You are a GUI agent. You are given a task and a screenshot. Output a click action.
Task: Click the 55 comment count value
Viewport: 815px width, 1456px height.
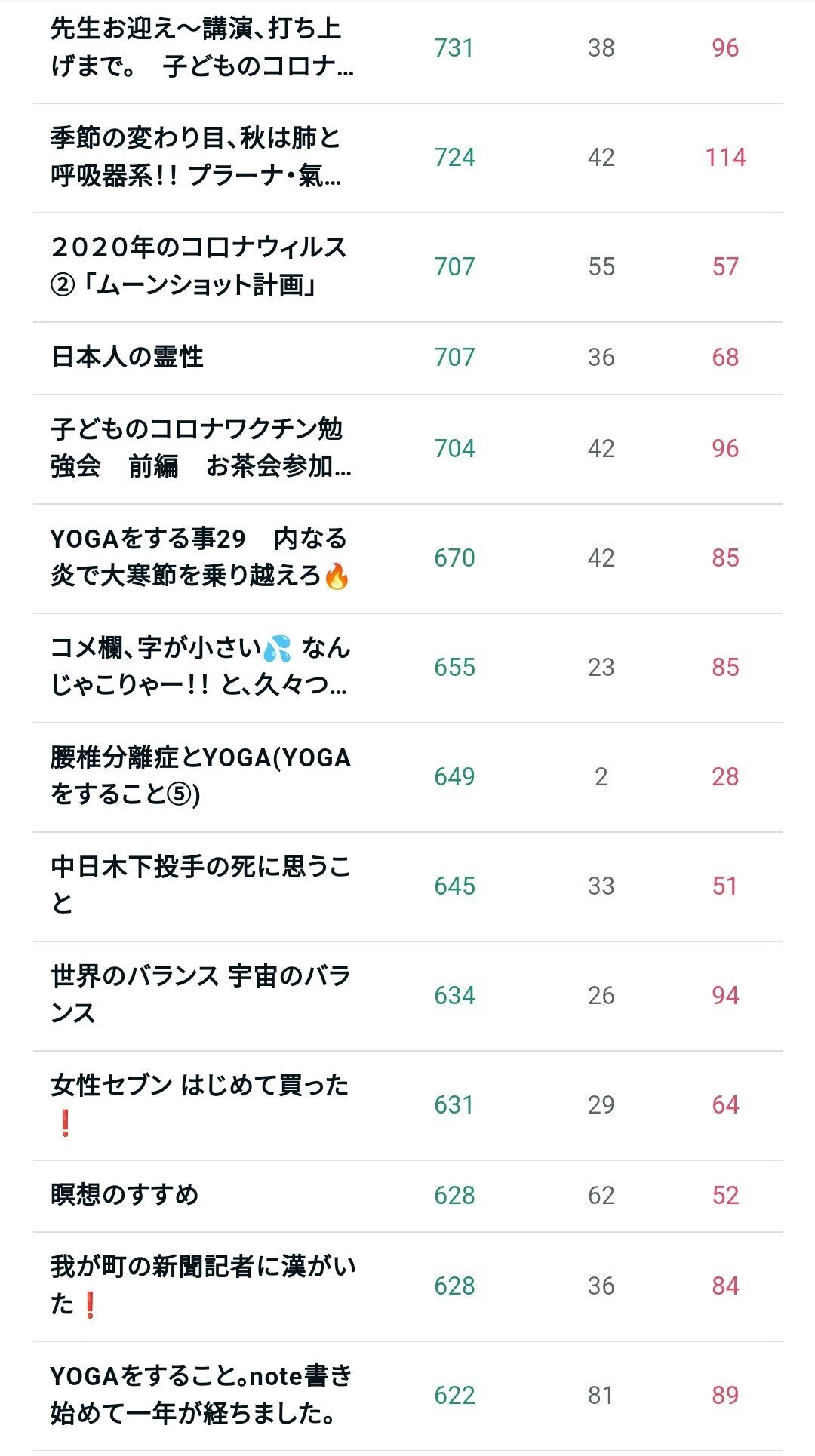601,266
